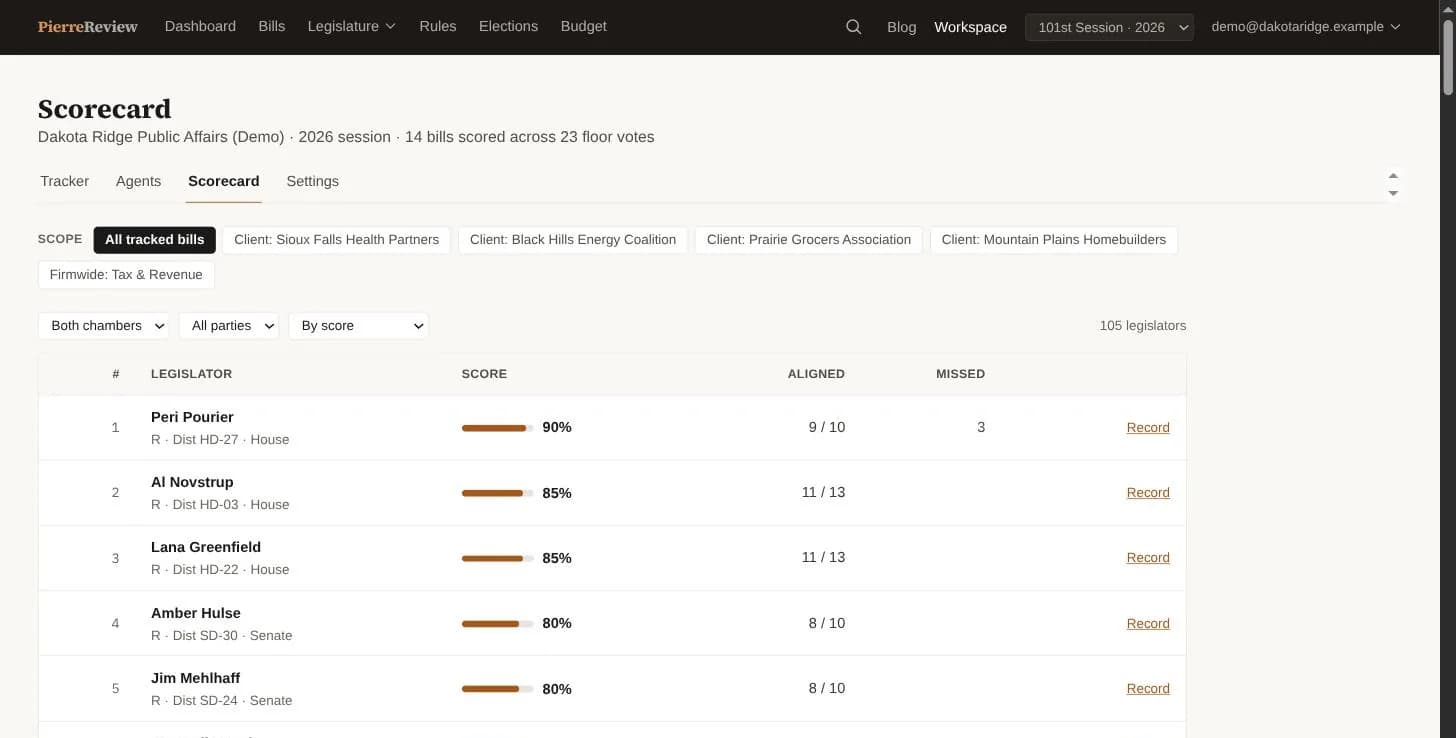Open the All parties dropdown
This screenshot has width=1456, height=738.
click(229, 326)
